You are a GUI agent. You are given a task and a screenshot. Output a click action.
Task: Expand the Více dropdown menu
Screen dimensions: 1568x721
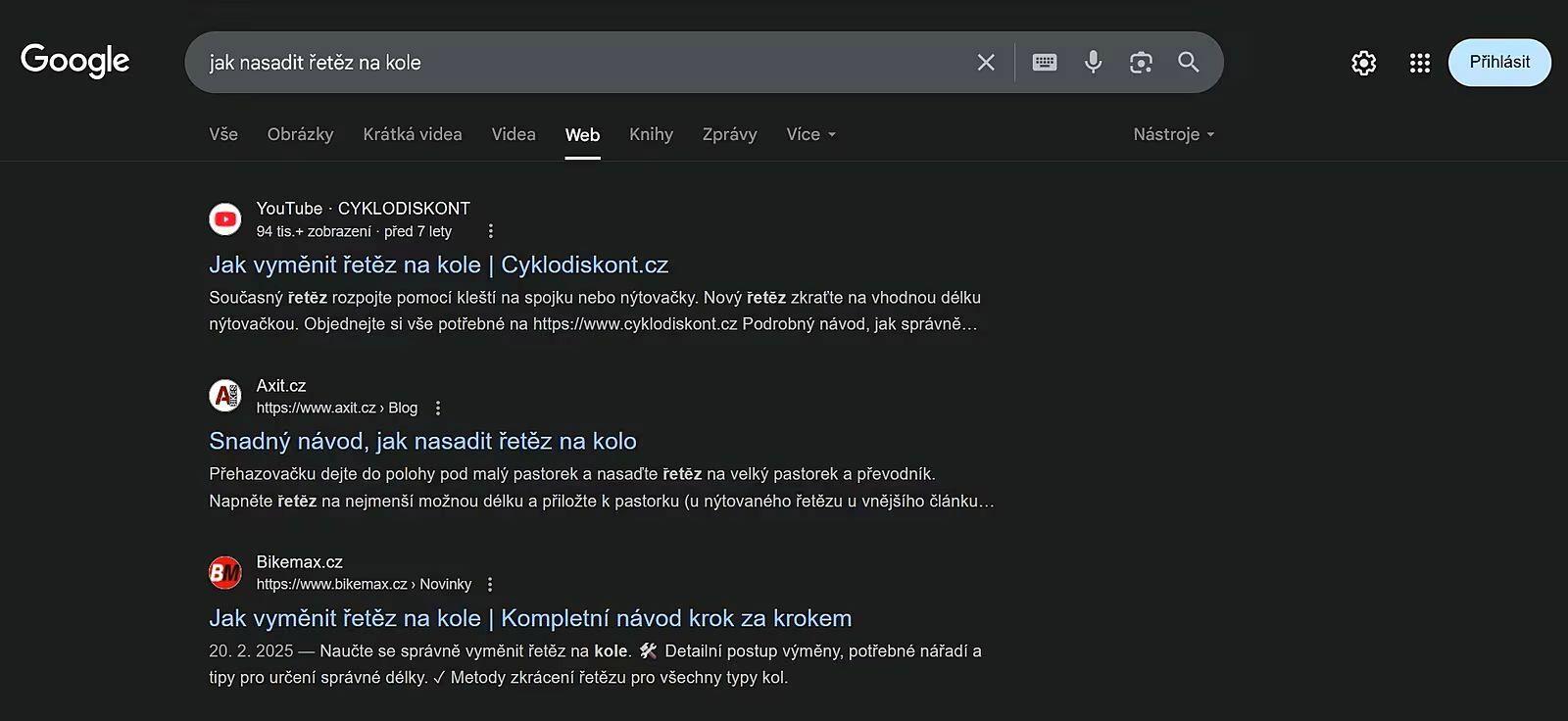[811, 134]
